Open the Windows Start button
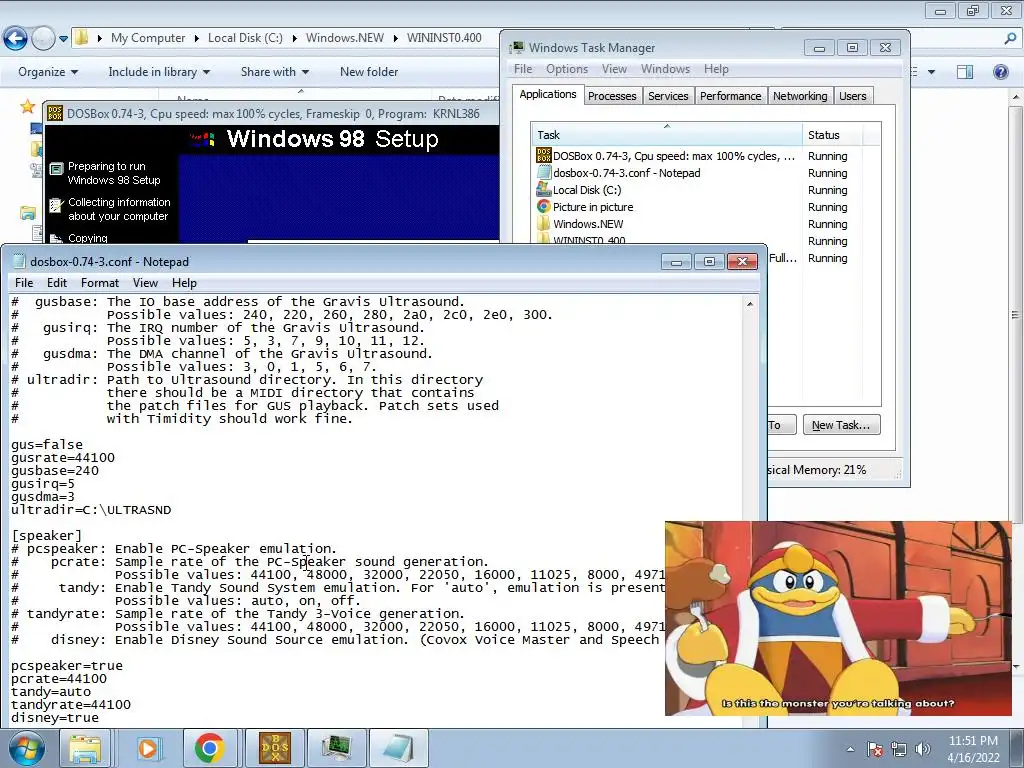 coord(27,748)
